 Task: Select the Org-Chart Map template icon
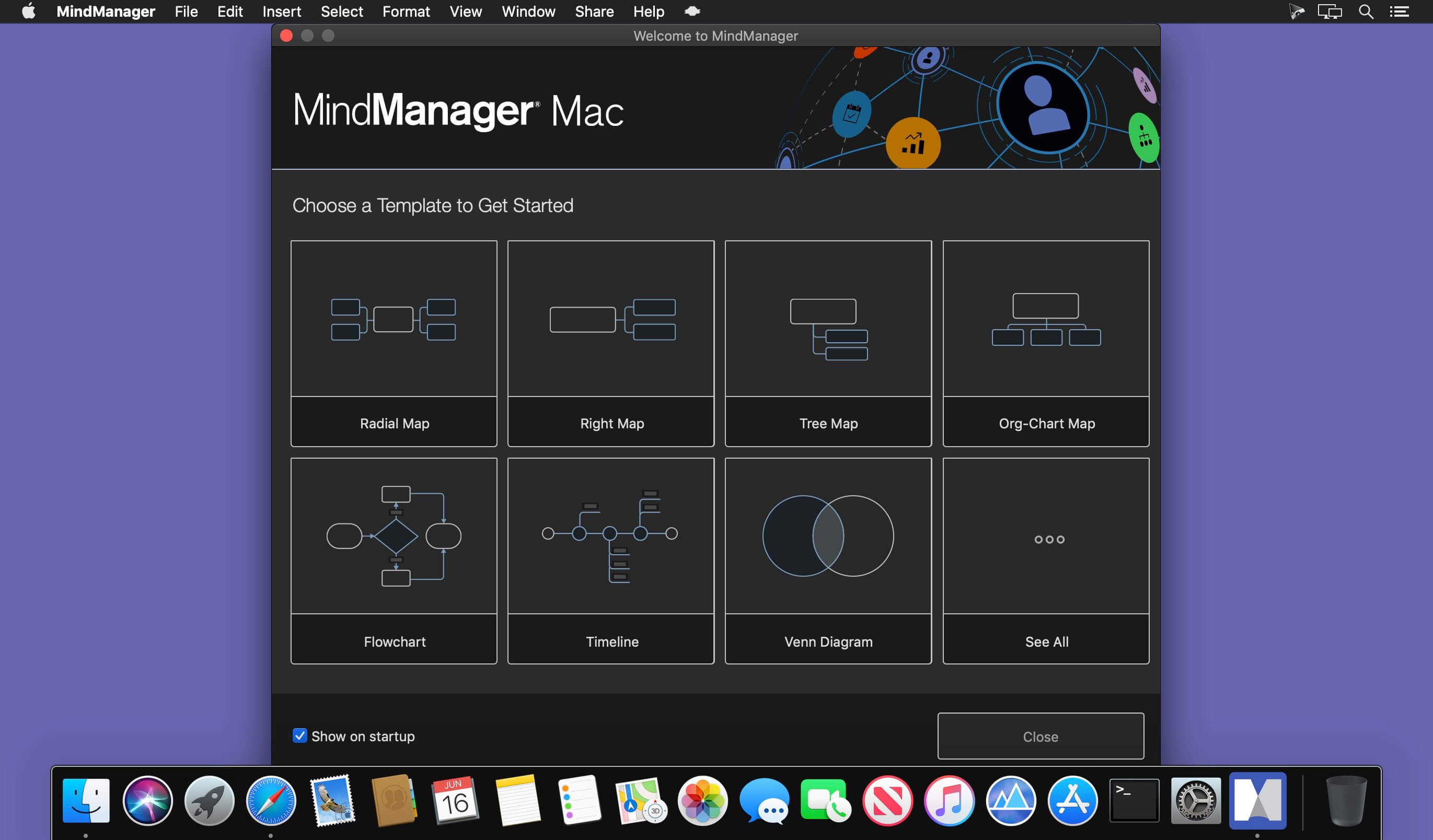[x=1046, y=319]
